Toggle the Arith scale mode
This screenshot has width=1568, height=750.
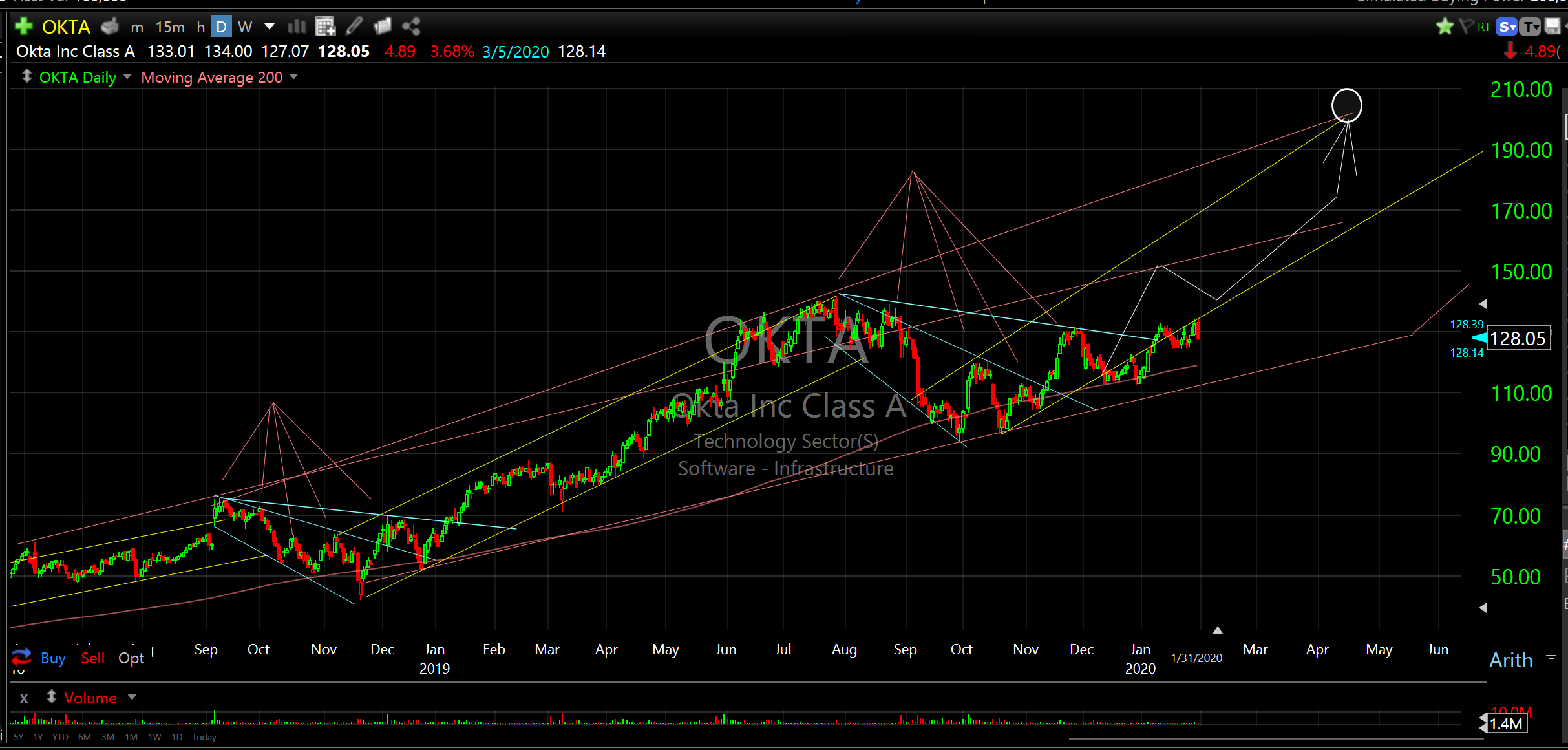[1510, 660]
